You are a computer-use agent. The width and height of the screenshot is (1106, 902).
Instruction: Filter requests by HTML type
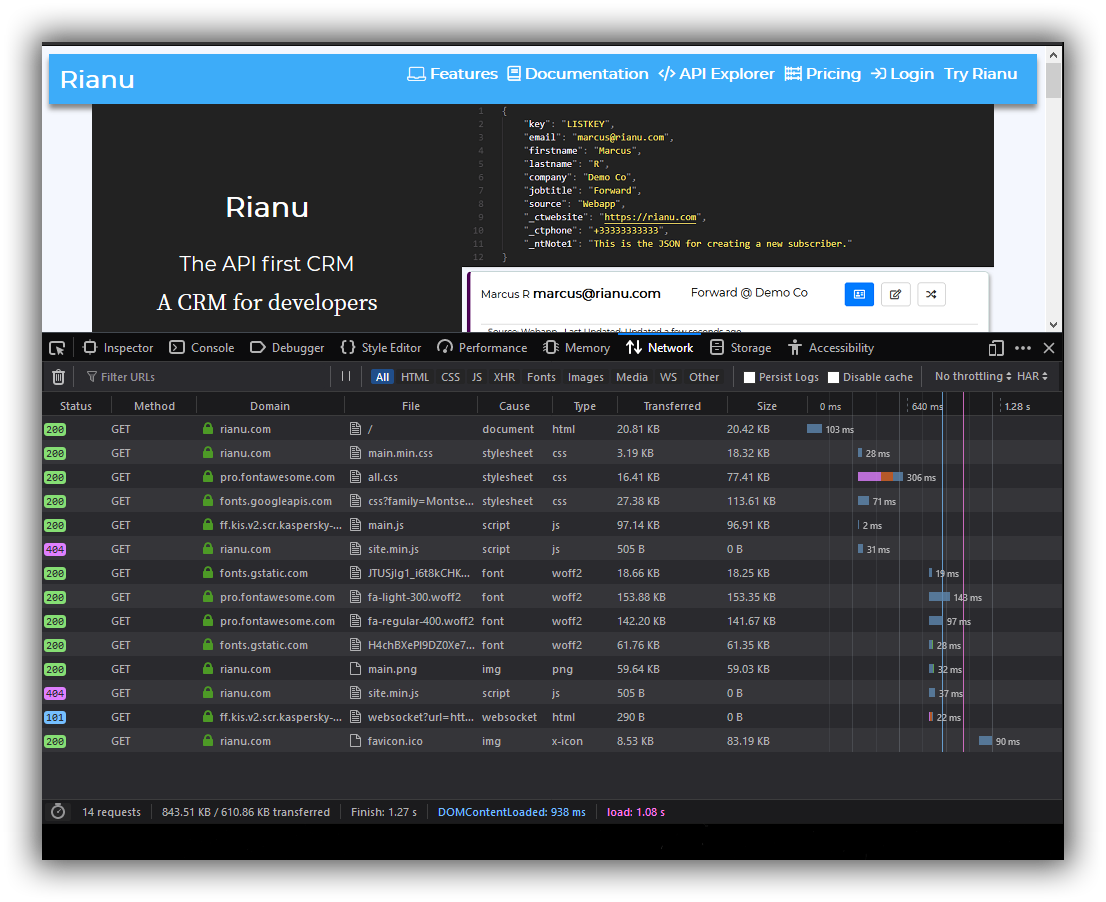415,377
